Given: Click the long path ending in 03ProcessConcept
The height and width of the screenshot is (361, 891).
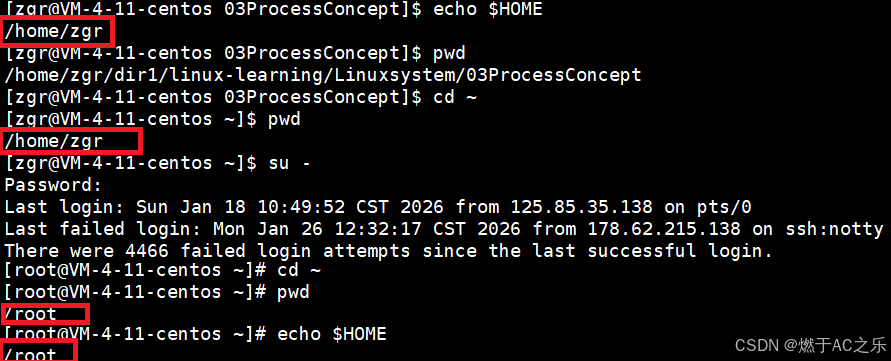Looking at the screenshot, I should click(323, 75).
